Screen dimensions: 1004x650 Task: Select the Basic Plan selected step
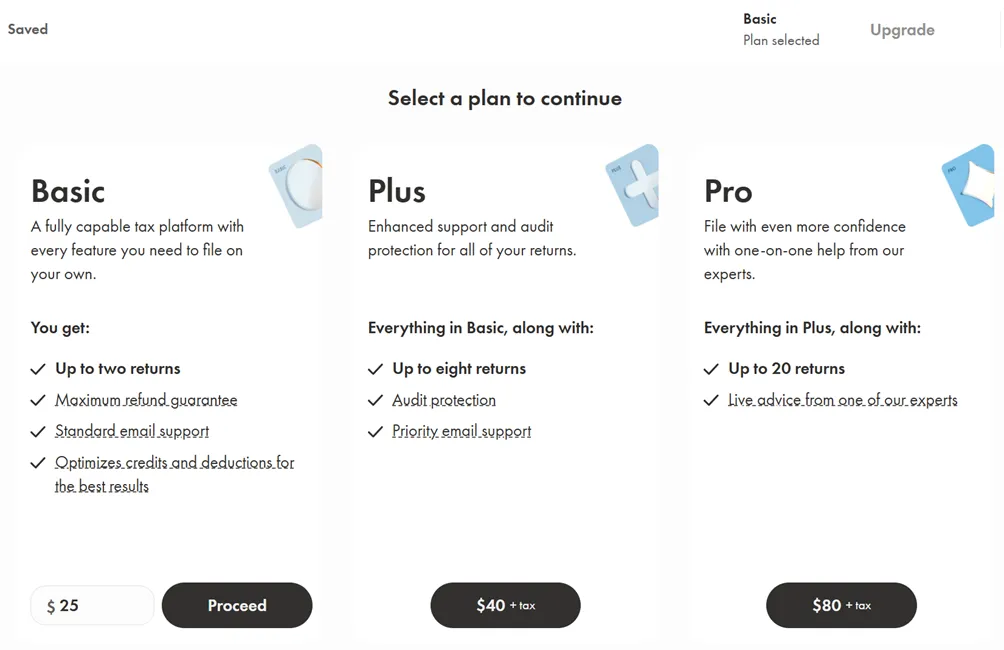pyautogui.click(x=780, y=29)
